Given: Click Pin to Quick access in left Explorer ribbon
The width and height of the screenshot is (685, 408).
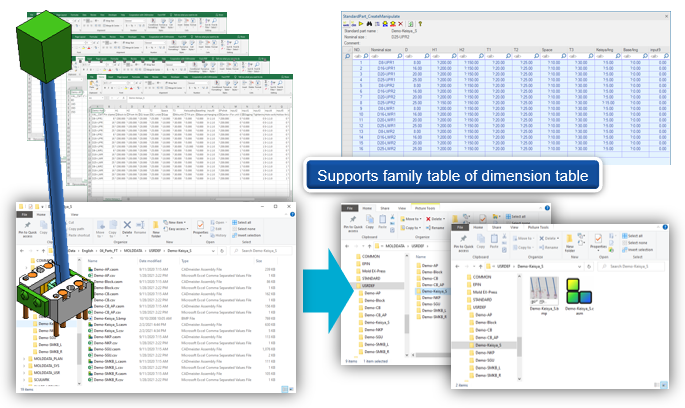Looking at the screenshot, I should click(x=25, y=223).
